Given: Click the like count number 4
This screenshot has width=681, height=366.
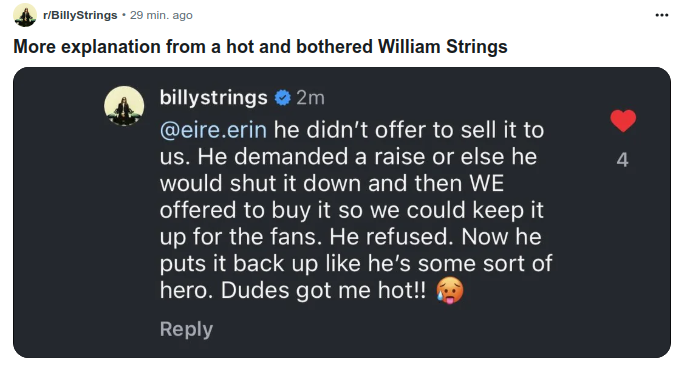Looking at the screenshot, I should tap(622, 160).
